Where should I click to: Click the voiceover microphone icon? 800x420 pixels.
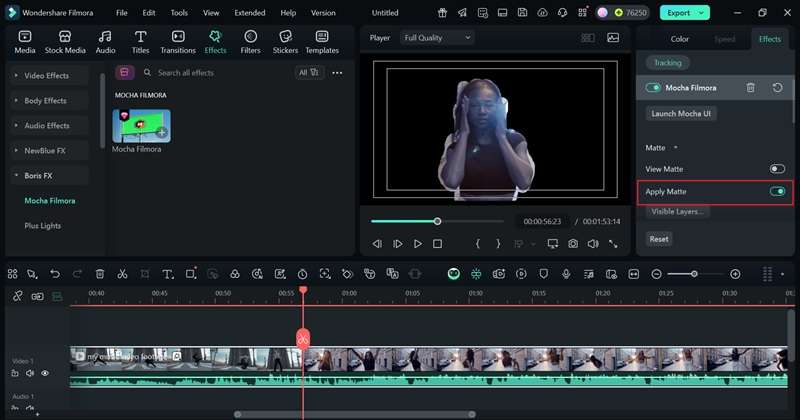point(566,274)
